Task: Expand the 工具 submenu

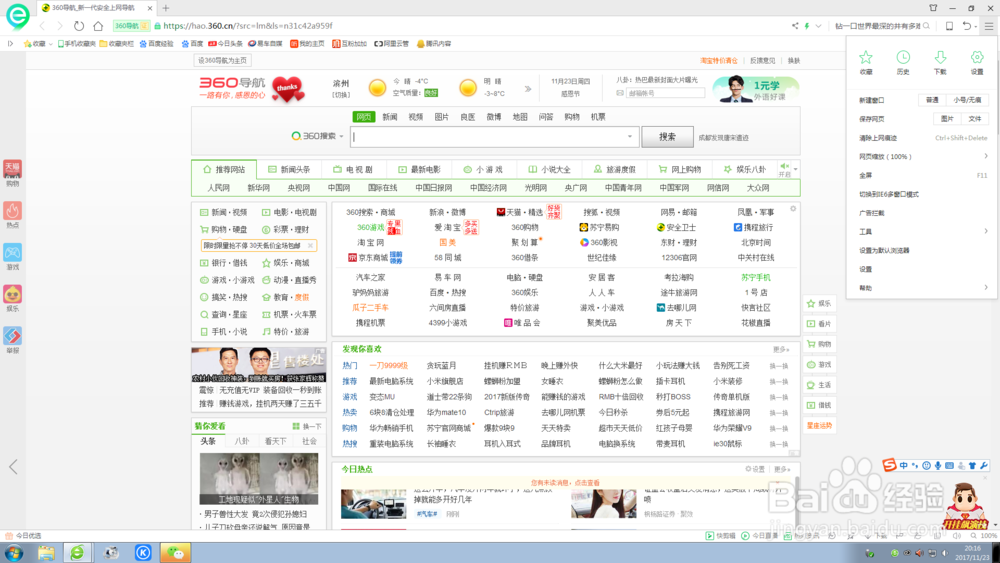Action: coord(986,231)
